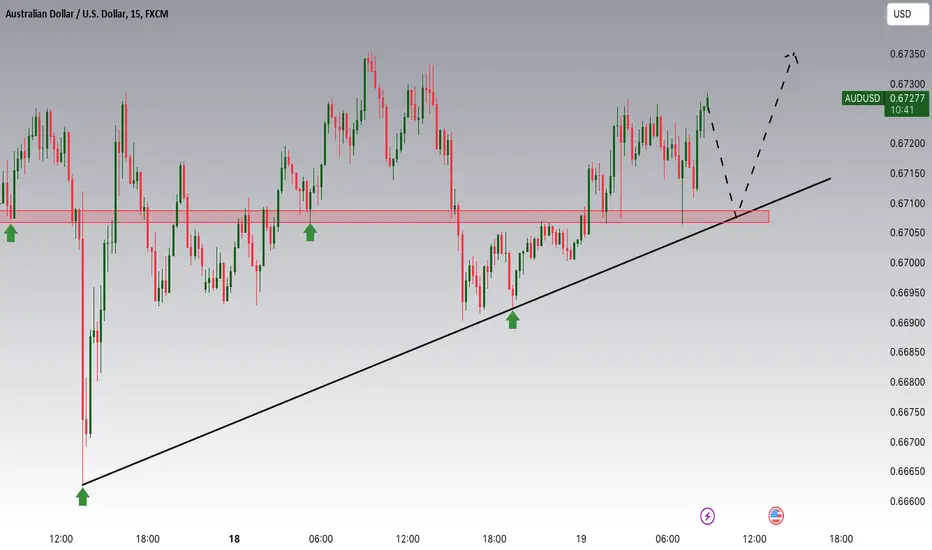932x550 pixels.
Task: Click the 0.66600 price axis label
Action: click(x=907, y=501)
